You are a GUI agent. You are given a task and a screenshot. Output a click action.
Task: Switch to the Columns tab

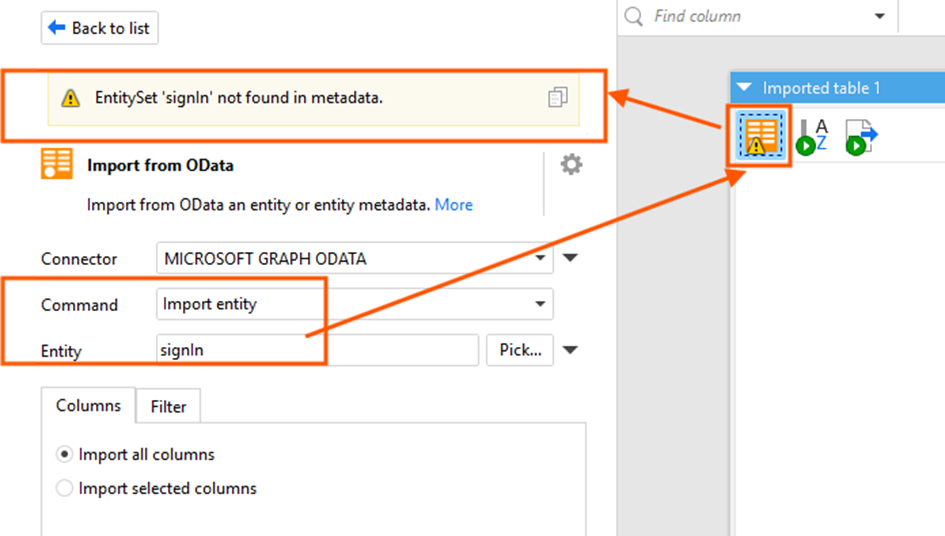pyautogui.click(x=88, y=405)
